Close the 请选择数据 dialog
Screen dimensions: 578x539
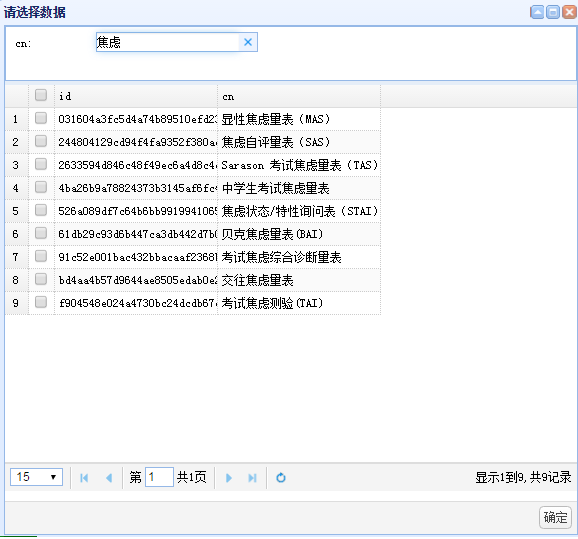(569, 12)
